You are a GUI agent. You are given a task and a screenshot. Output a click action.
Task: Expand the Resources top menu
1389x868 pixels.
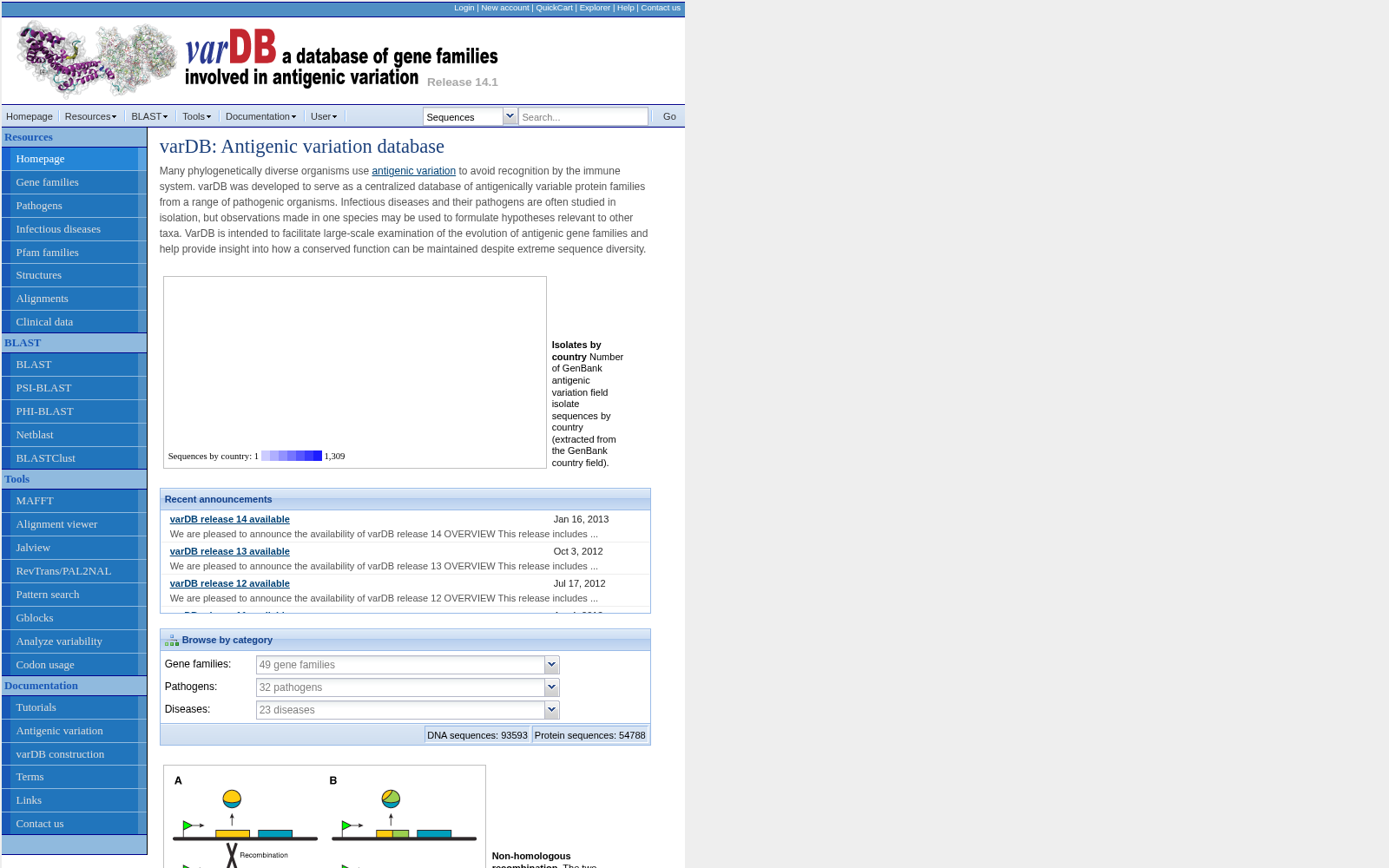[90, 116]
